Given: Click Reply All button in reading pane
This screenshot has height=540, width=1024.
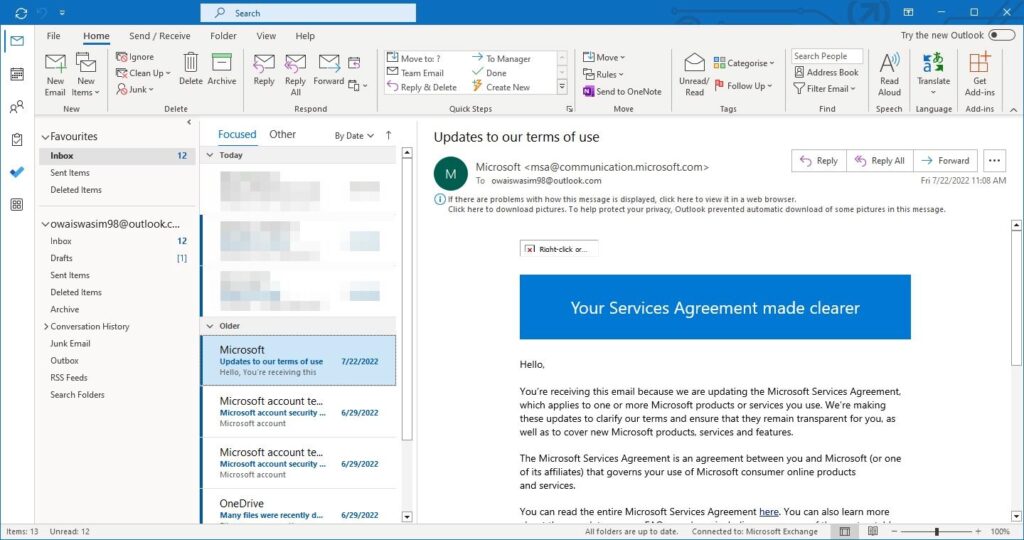Looking at the screenshot, I should [x=879, y=161].
